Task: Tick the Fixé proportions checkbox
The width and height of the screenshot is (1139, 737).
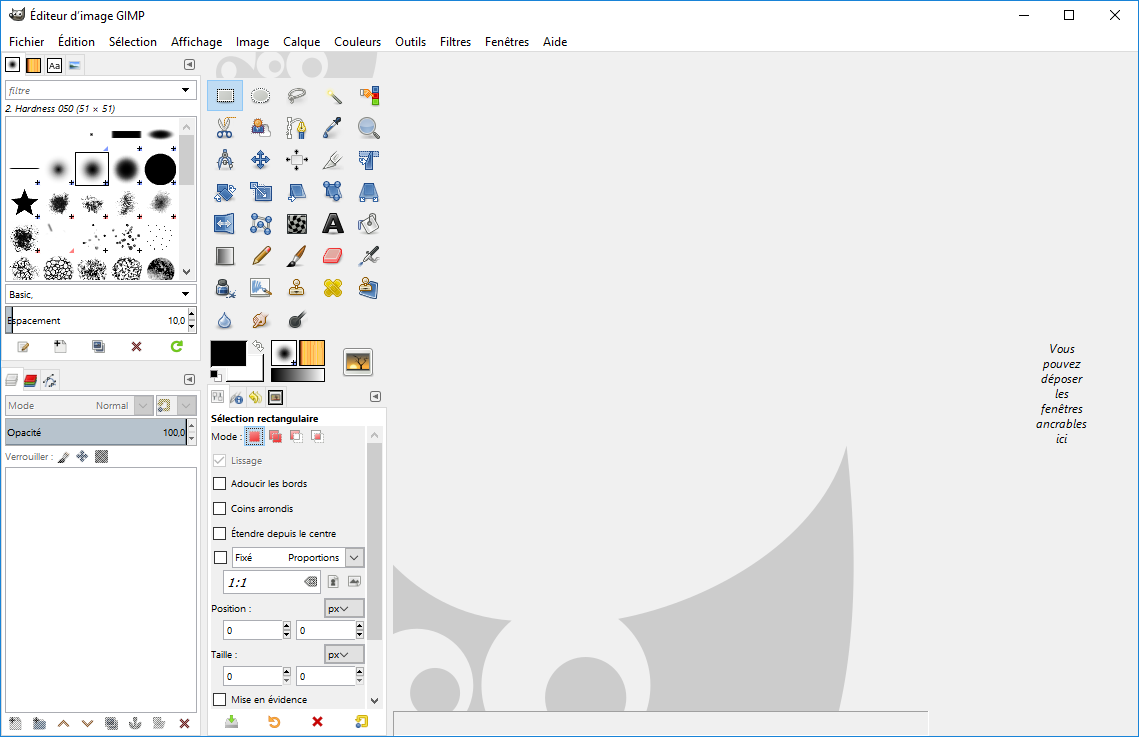Action: 220,558
